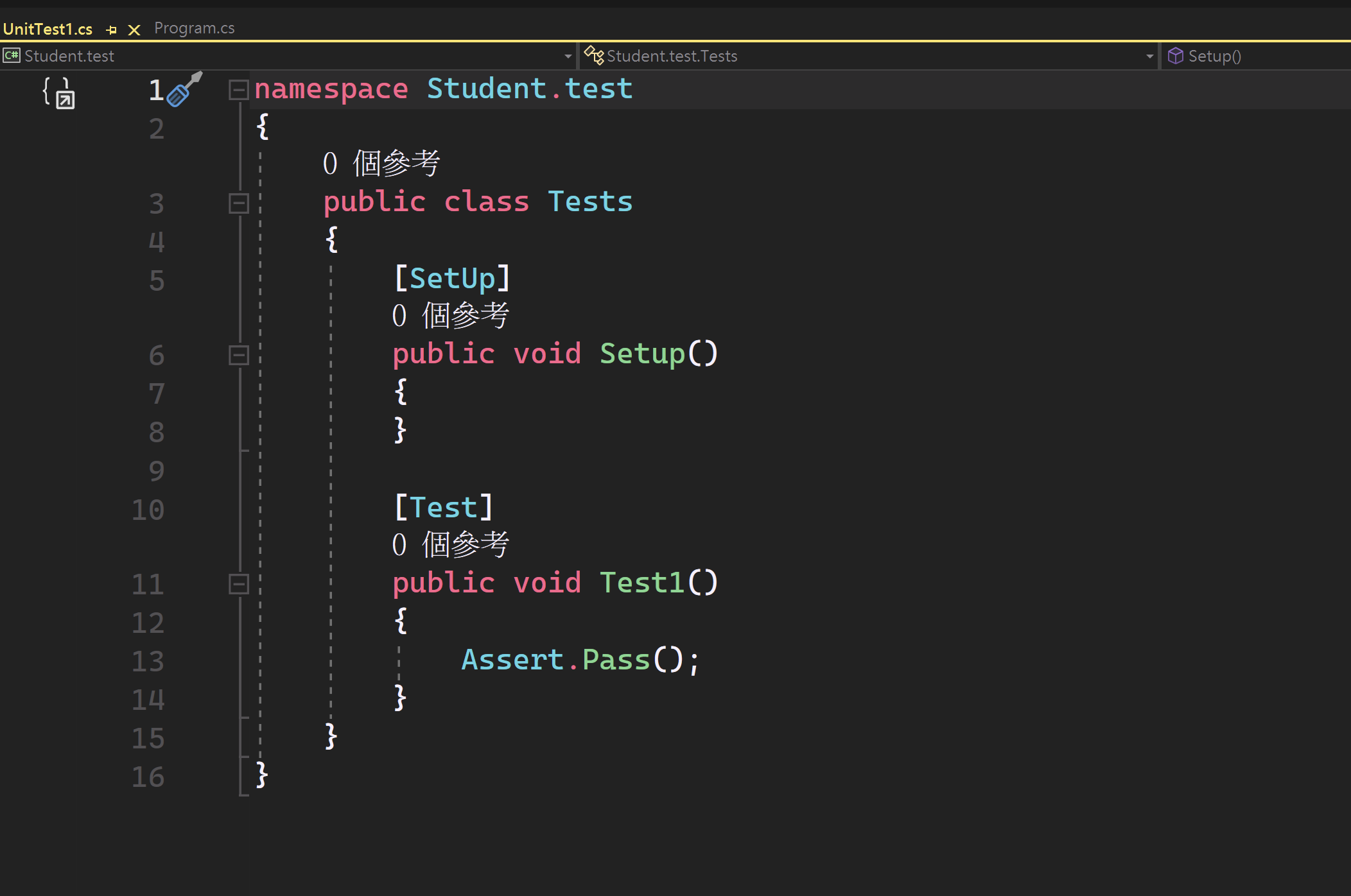
Task: Collapse the Setup() method block
Action: 239,355
